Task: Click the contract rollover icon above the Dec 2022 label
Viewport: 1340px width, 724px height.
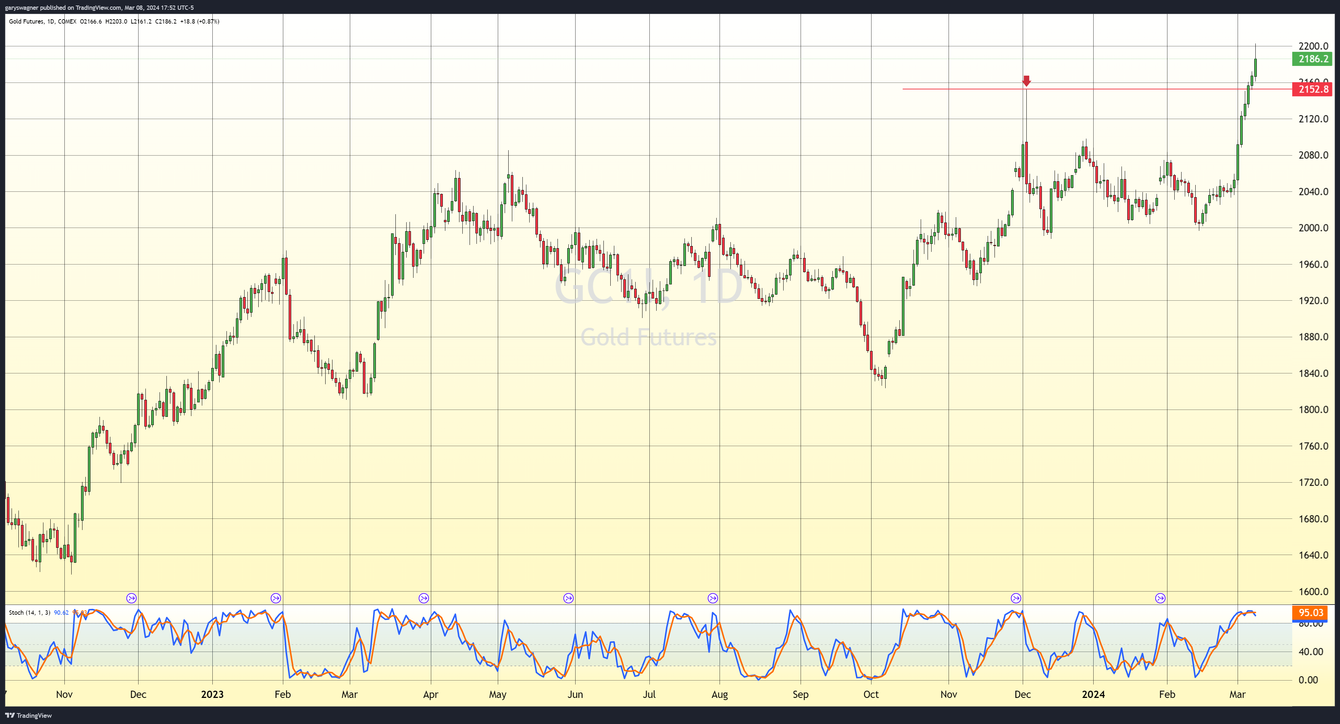Action: (x=130, y=598)
